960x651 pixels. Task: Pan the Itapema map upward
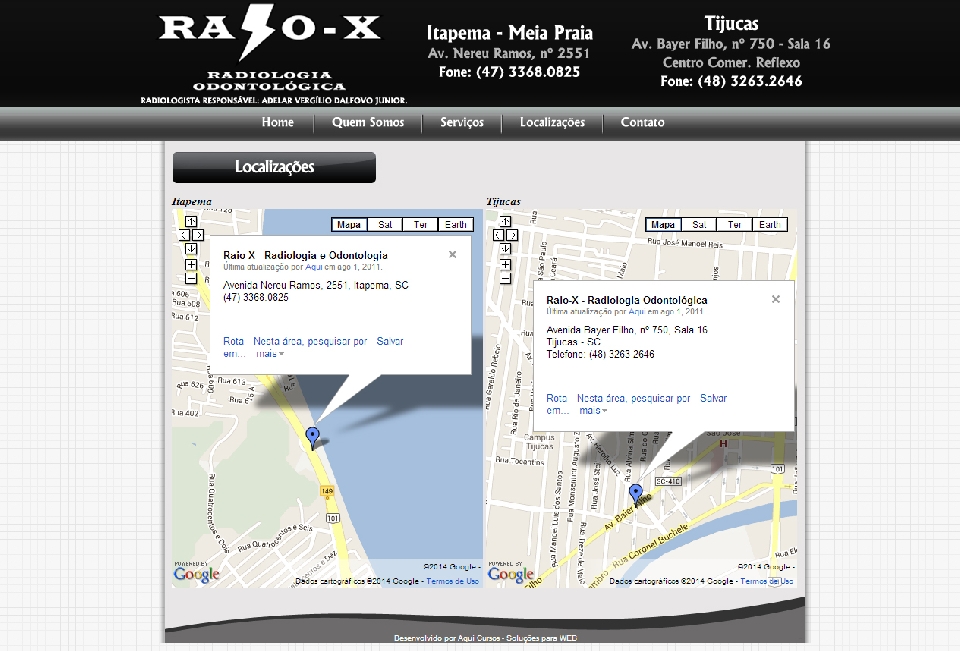pyautogui.click(x=190, y=221)
